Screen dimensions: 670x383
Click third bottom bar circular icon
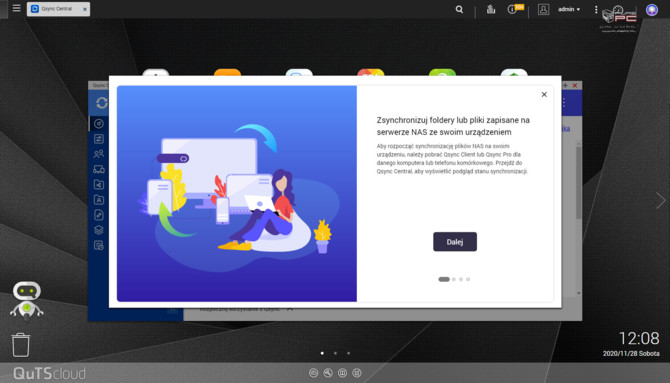342,373
